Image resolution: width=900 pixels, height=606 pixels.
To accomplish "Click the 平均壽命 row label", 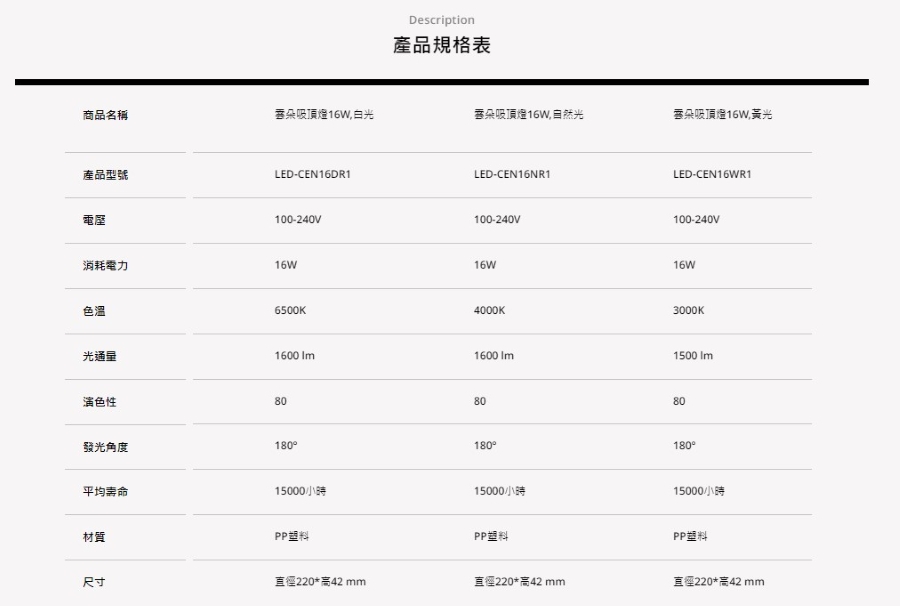I will 105,492.
